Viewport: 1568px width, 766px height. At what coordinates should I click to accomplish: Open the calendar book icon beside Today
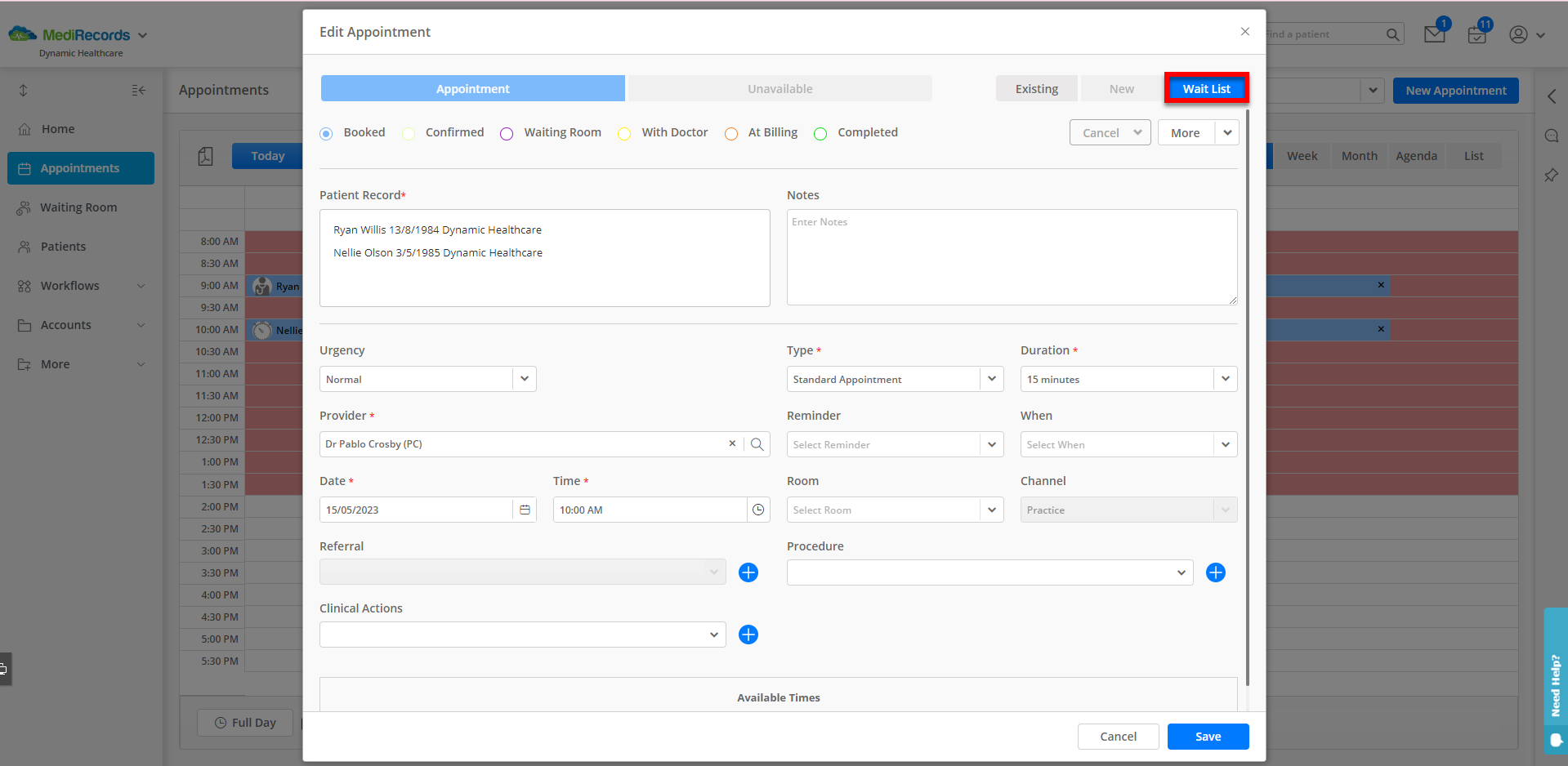click(205, 156)
